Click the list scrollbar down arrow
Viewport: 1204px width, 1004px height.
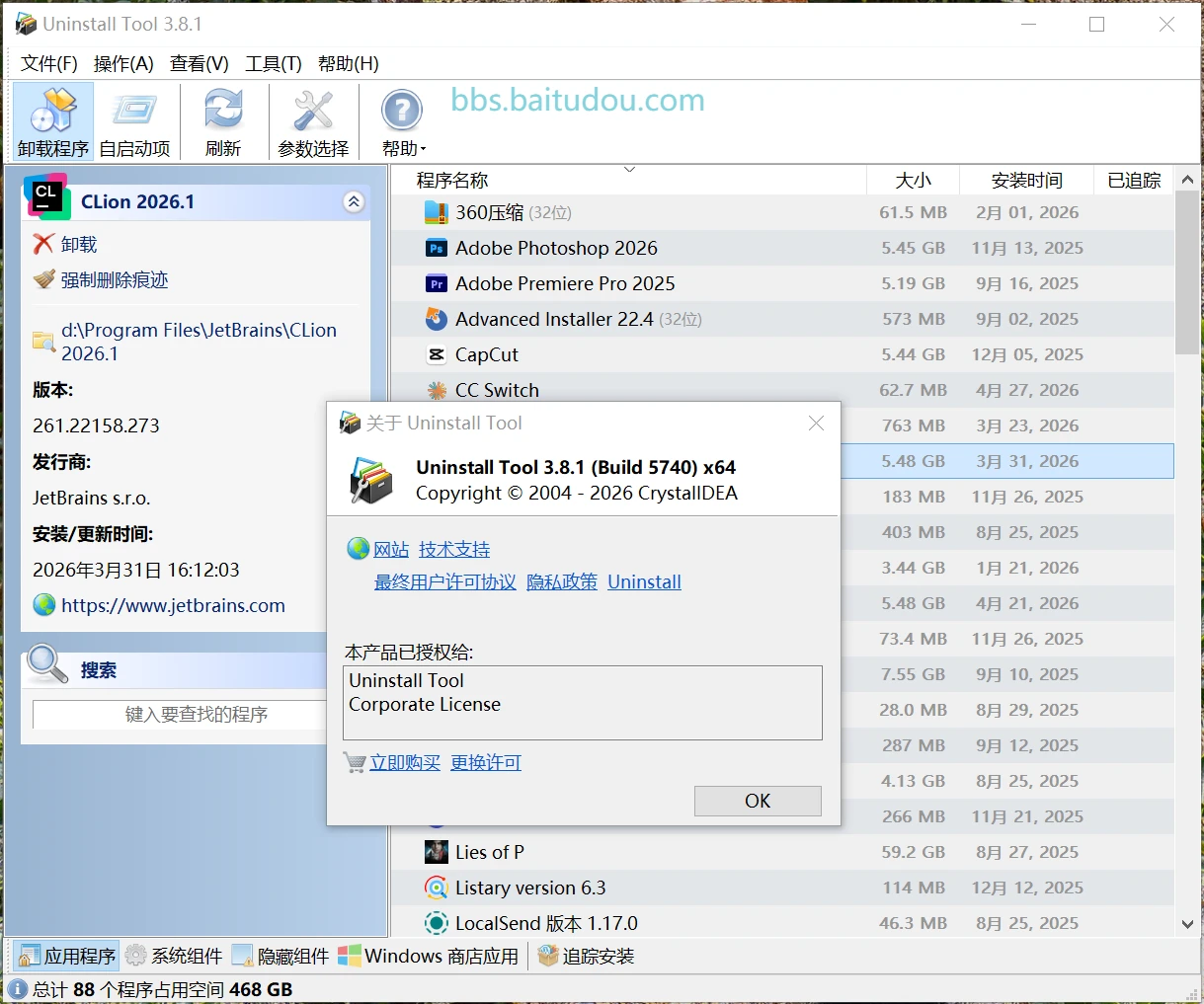1187,924
